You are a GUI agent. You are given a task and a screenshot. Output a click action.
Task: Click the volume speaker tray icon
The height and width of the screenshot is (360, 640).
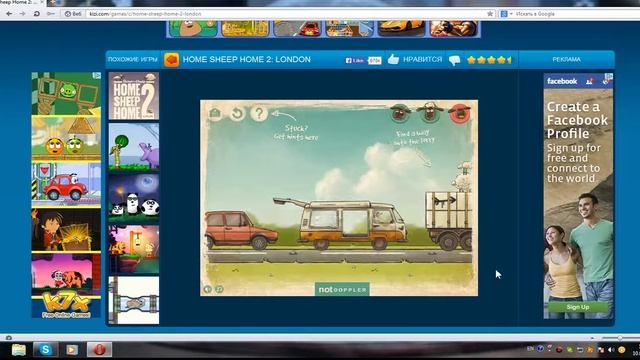click(611, 350)
